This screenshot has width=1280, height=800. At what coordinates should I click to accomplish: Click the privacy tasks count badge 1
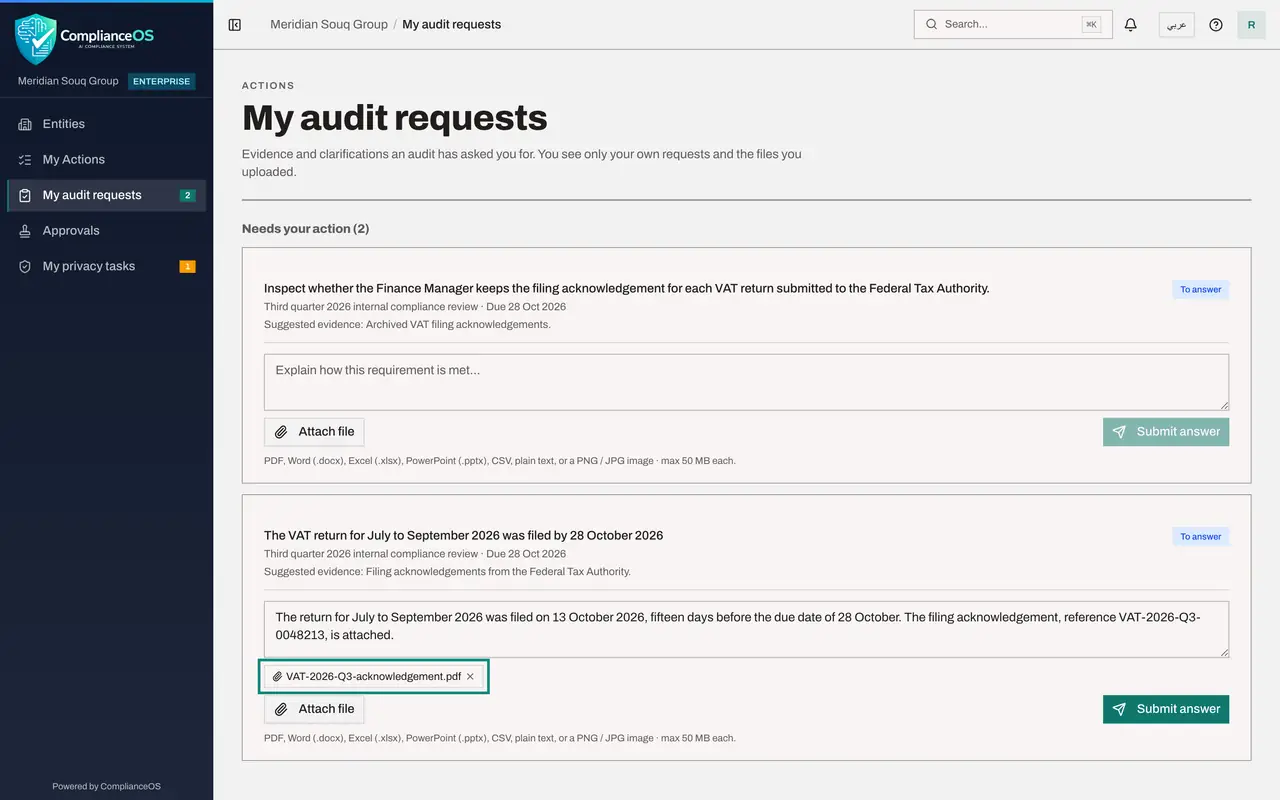click(x=187, y=266)
